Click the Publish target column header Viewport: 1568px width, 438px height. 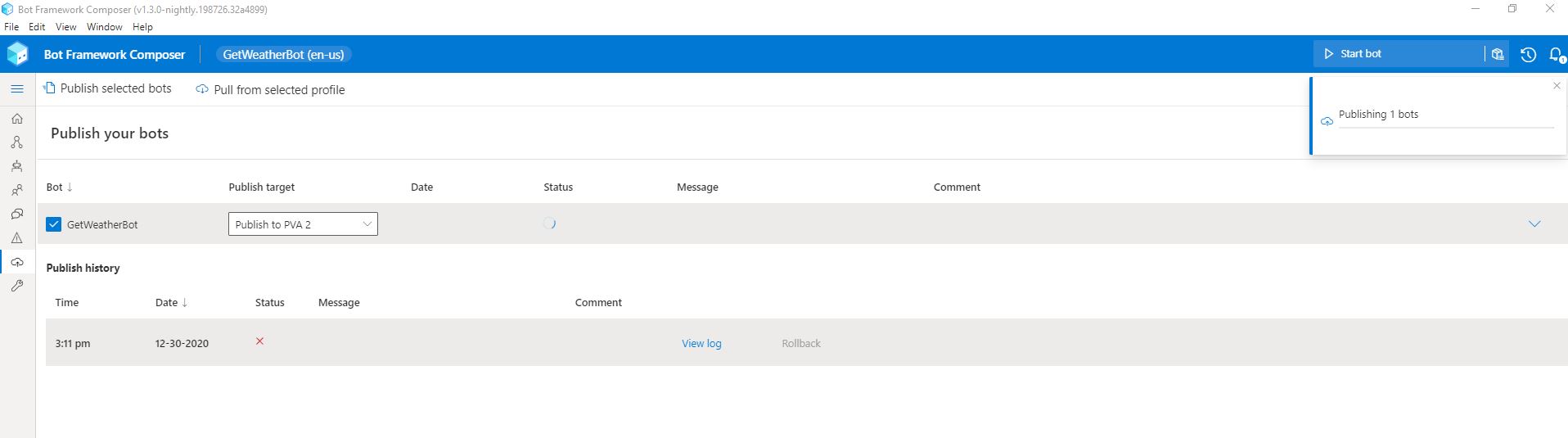[262, 187]
